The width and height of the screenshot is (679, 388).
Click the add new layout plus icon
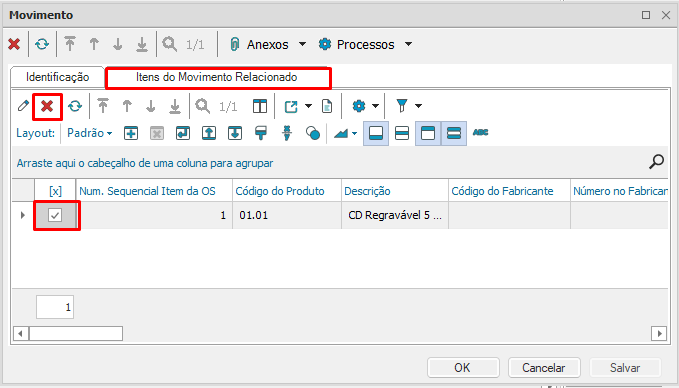coord(131,133)
